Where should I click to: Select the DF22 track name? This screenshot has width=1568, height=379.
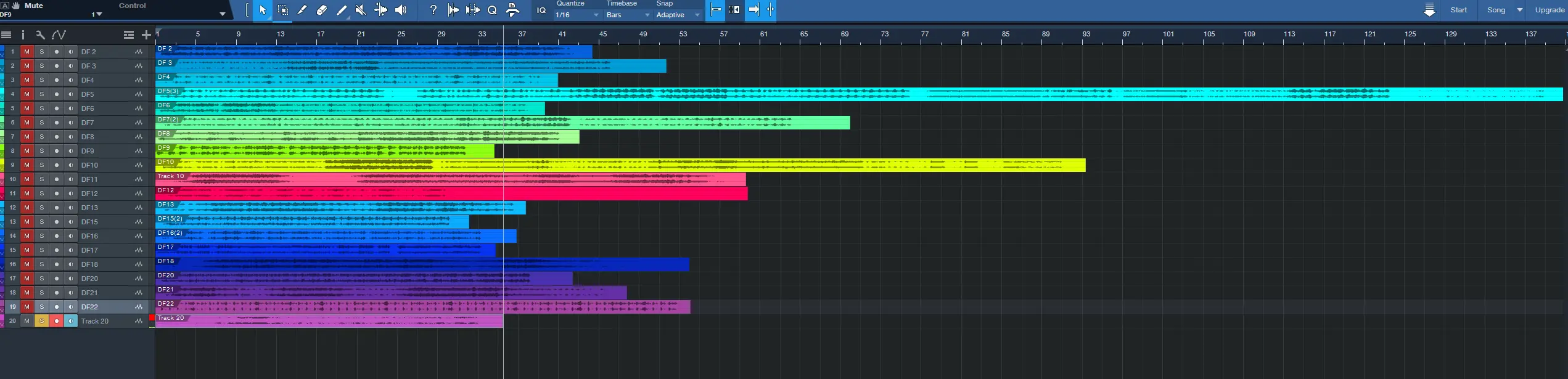coord(89,307)
